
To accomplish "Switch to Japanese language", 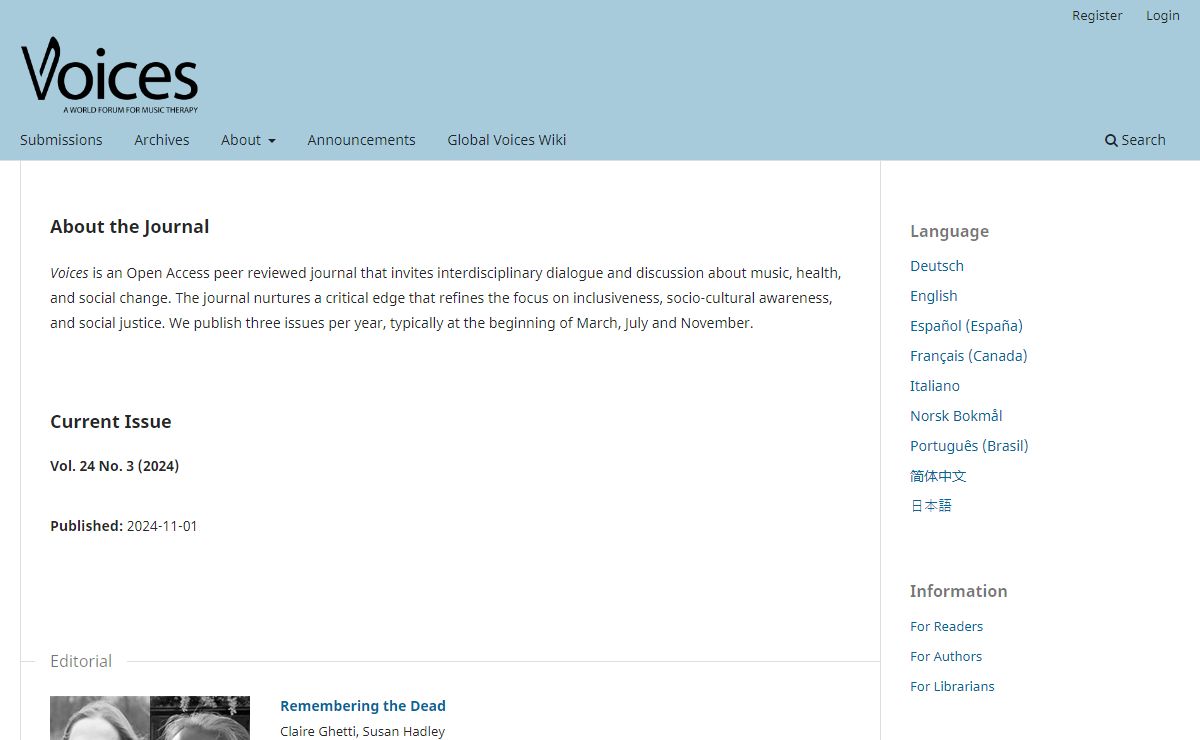I will (931, 506).
